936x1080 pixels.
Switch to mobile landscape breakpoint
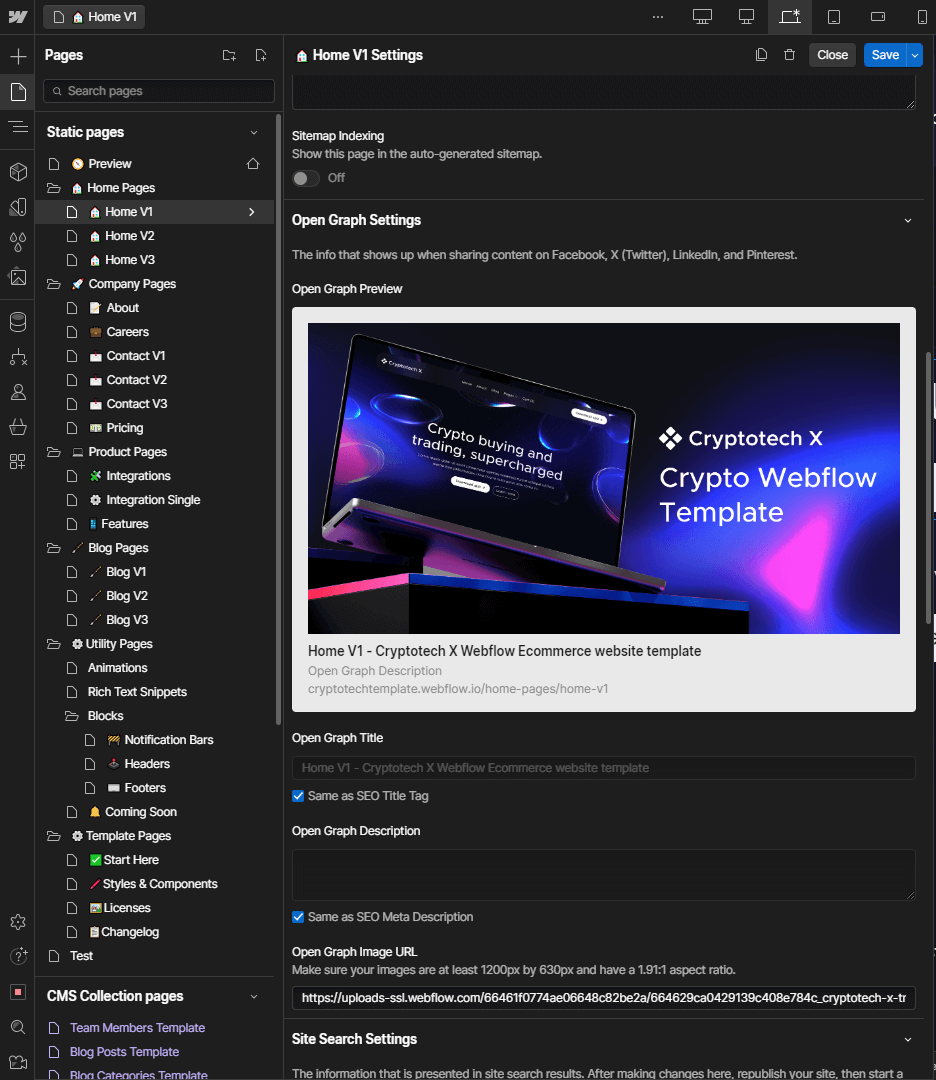click(877, 17)
